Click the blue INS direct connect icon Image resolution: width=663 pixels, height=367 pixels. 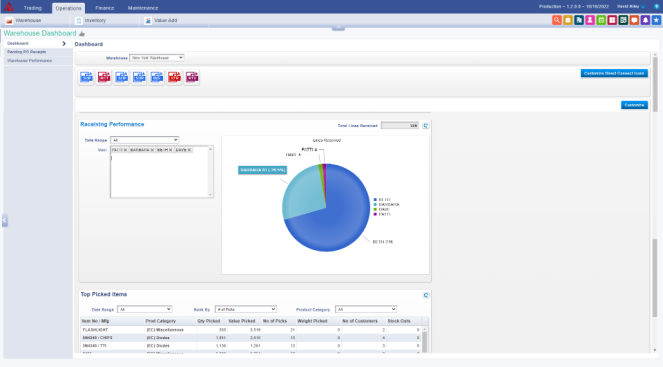157,77
